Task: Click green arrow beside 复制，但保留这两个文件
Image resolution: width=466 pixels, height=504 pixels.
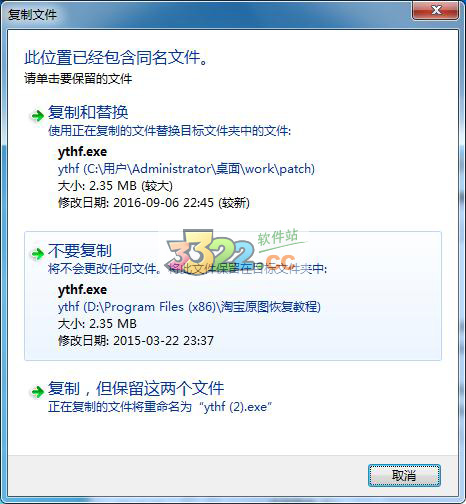Action: click(x=37, y=392)
